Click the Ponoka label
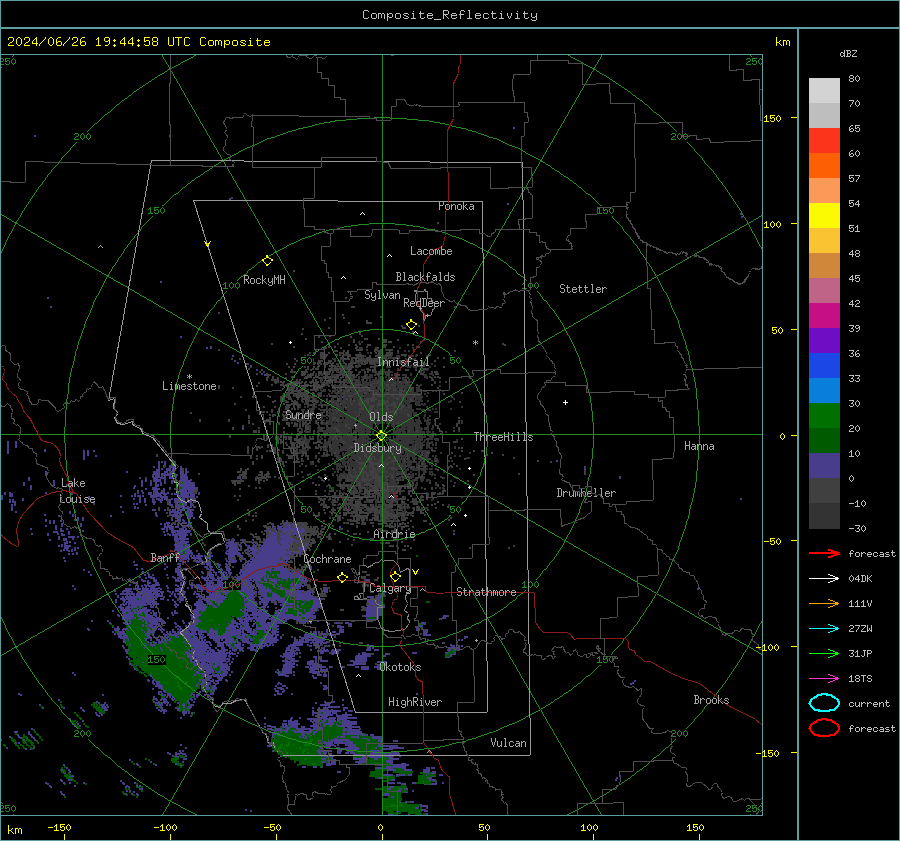This screenshot has width=900, height=841. coord(456,206)
